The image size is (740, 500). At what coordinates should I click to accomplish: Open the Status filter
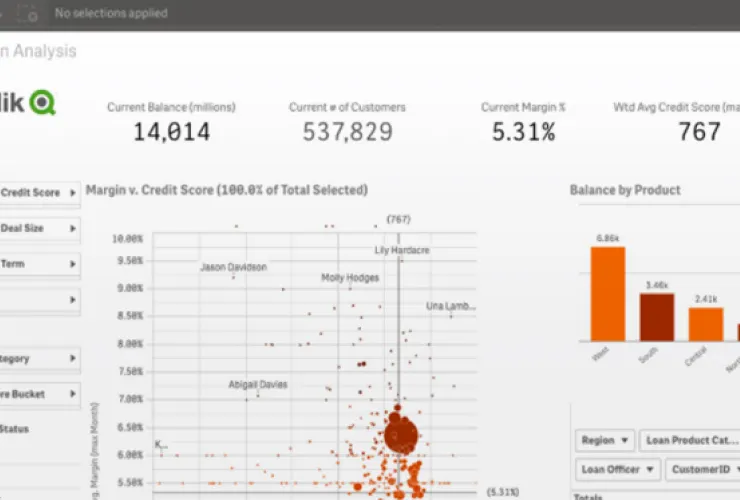[14, 429]
